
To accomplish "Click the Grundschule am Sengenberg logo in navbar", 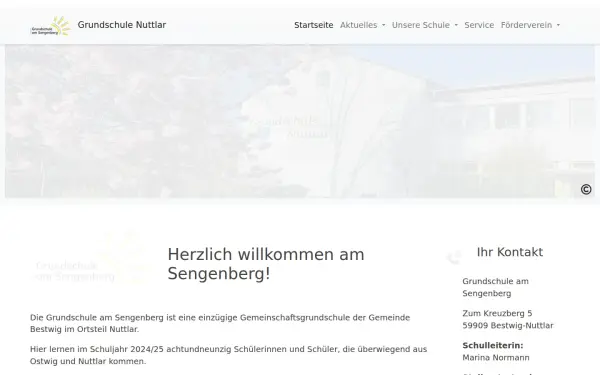I will (x=51, y=26).
